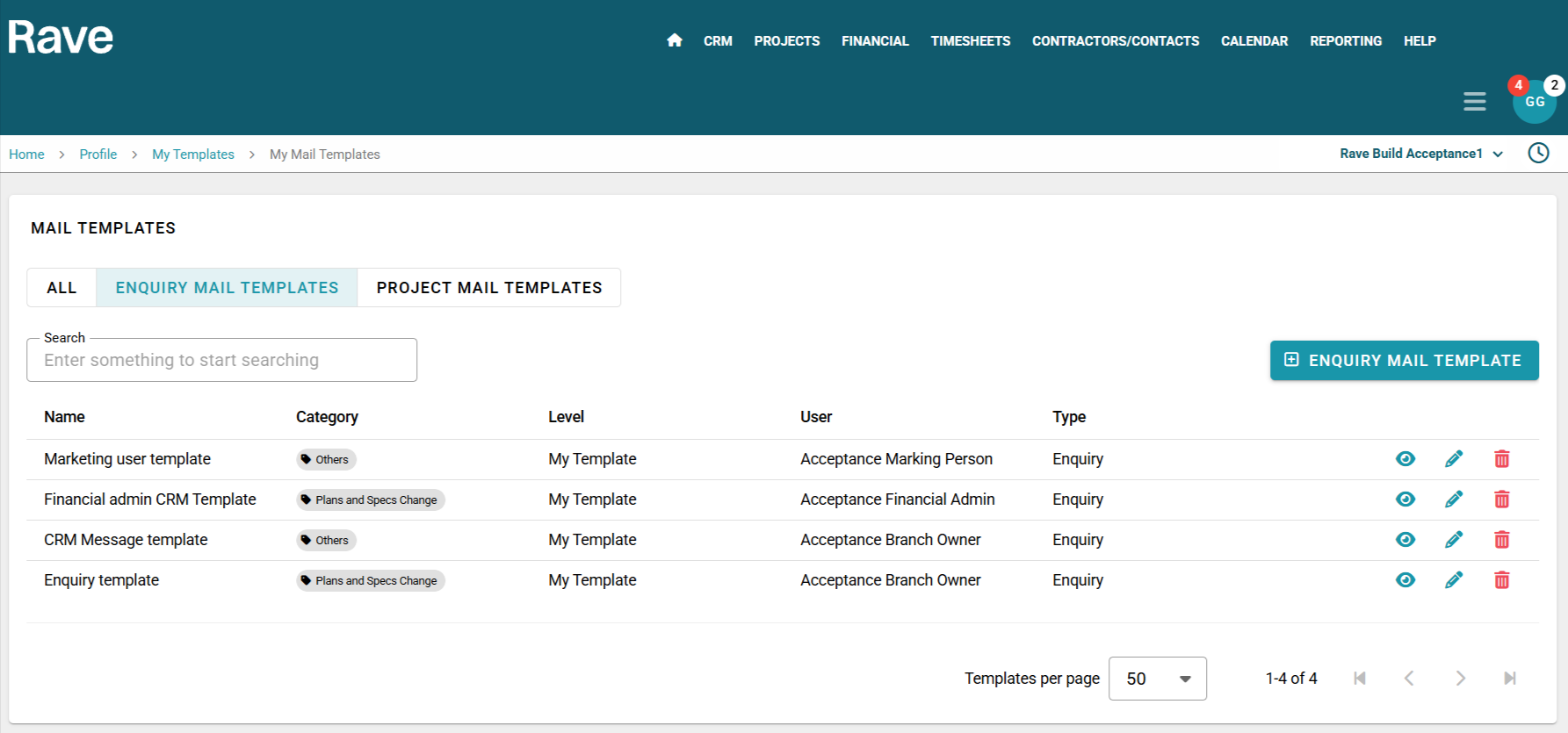Click the Enquiry Mail Template add button
1568x733 pixels.
1404,361
